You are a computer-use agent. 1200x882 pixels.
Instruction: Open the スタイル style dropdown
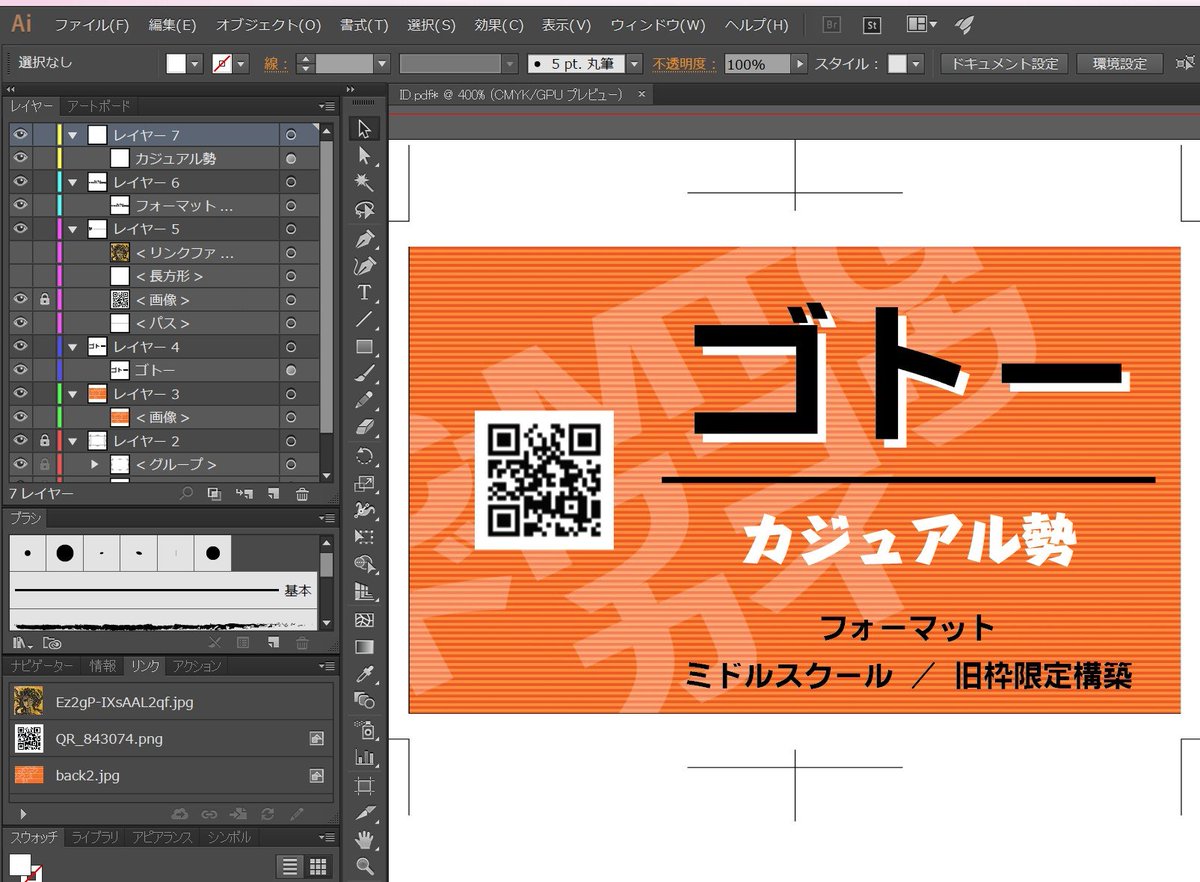click(x=915, y=64)
